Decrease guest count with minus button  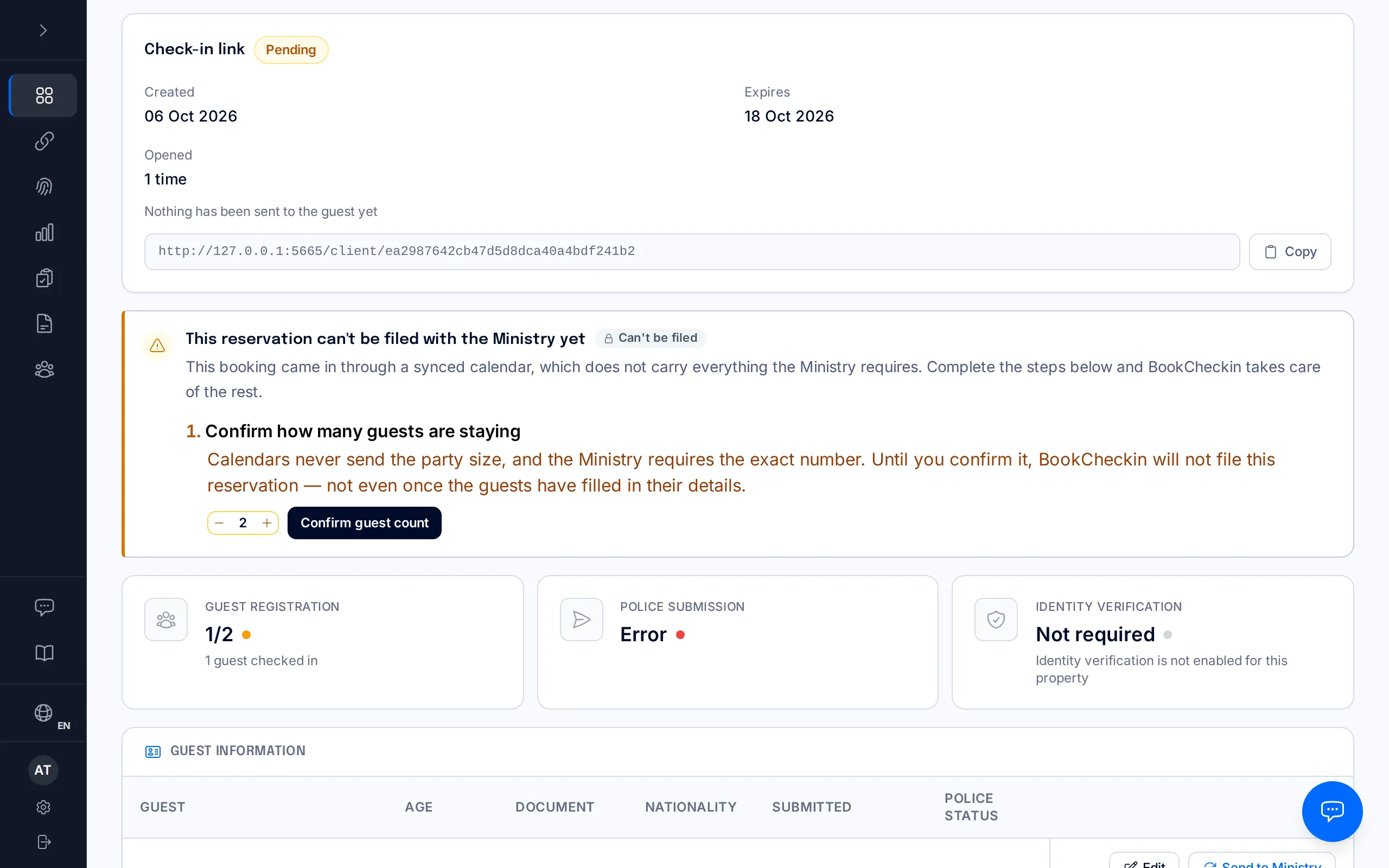(x=219, y=523)
